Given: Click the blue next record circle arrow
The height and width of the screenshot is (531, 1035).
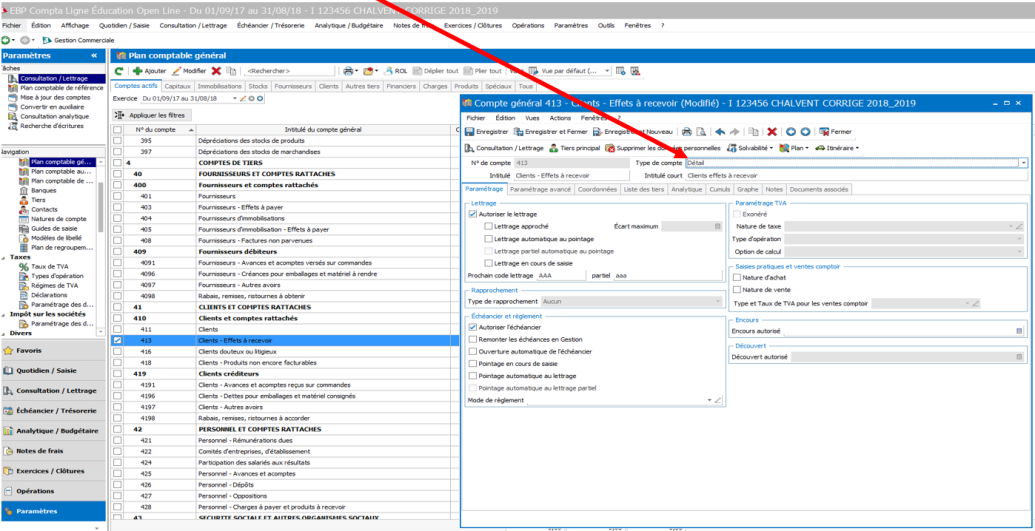Looking at the screenshot, I should 805,131.
